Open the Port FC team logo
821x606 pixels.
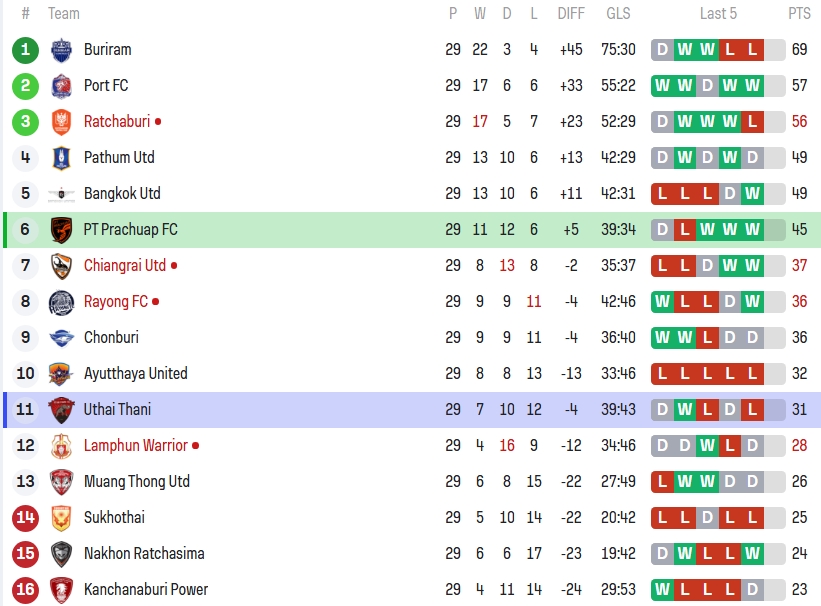pyautogui.click(x=61, y=86)
